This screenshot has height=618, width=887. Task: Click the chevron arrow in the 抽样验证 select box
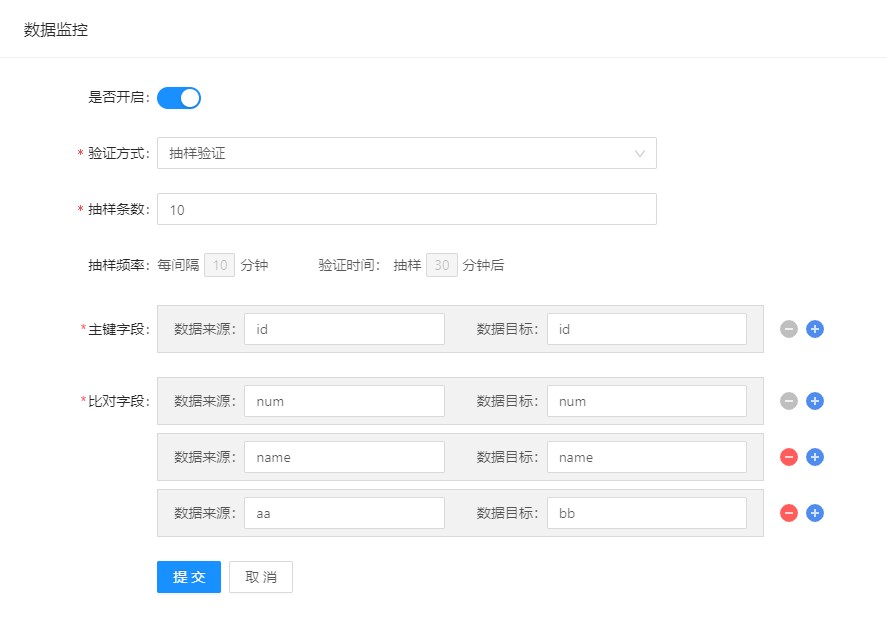click(640, 153)
